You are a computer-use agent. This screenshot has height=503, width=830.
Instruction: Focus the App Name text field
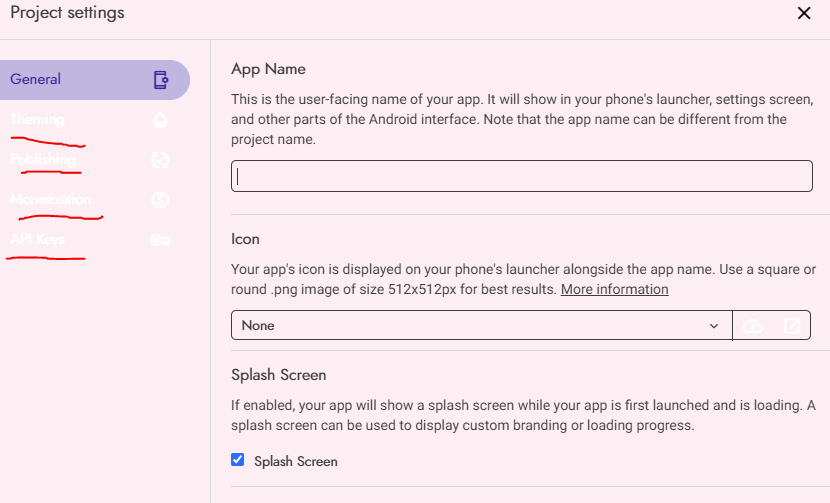point(521,177)
